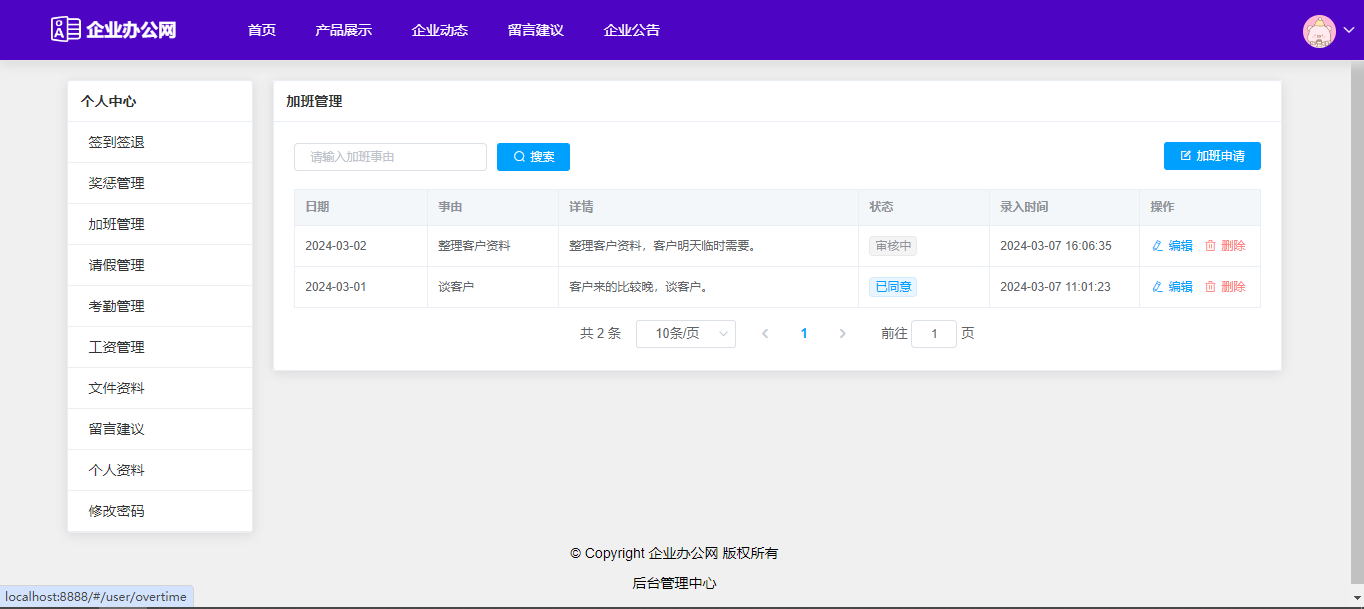
Task: Click the 加班申请 button
Action: tap(1211, 156)
